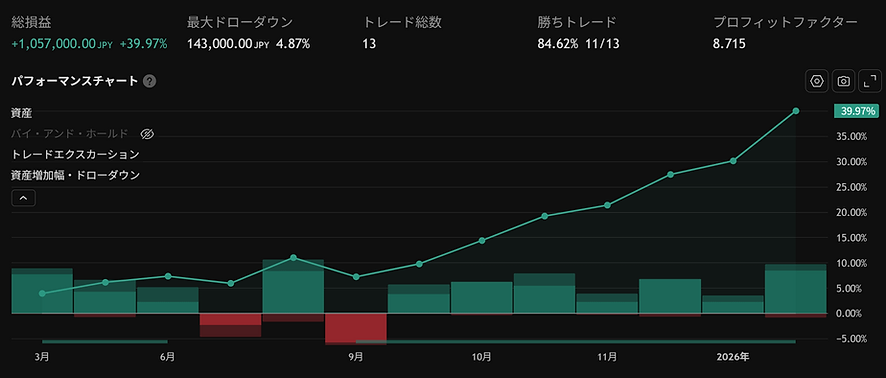Click the 6月 label on the time axis

167,357
